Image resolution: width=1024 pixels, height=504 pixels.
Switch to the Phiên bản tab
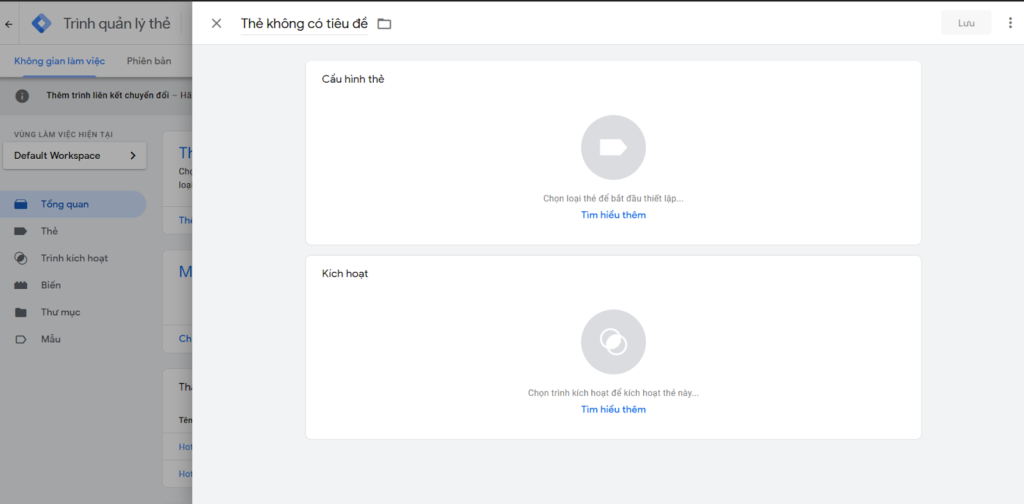[149, 61]
